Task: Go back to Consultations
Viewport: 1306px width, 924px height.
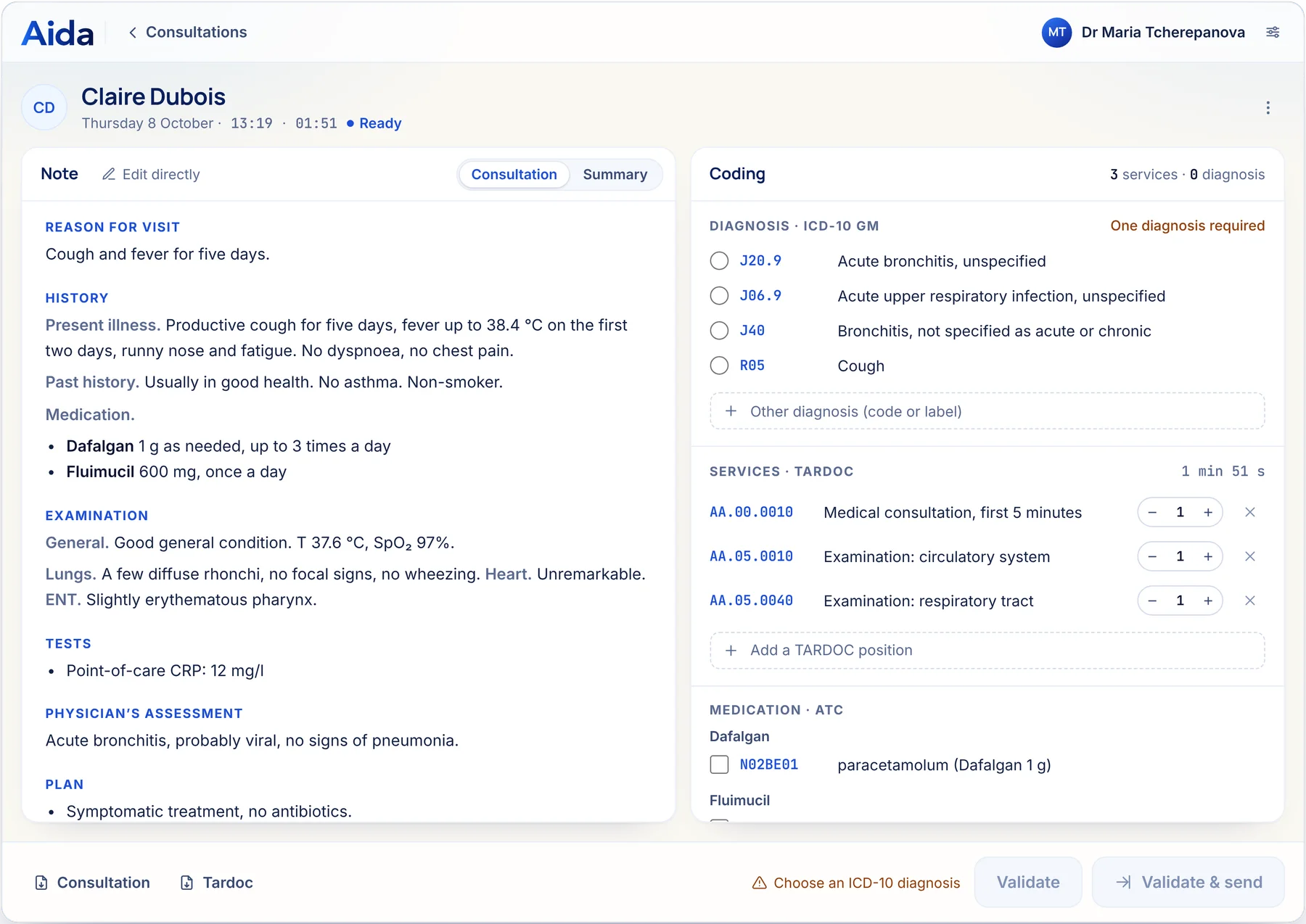Action: [x=188, y=32]
